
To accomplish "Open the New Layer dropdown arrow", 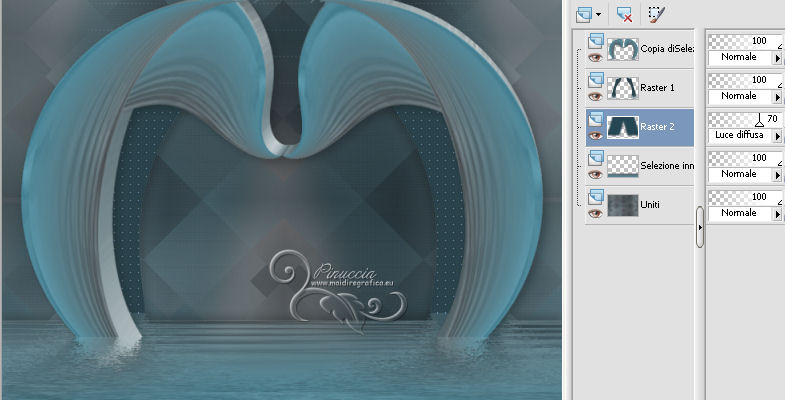I will pyautogui.click(x=598, y=15).
